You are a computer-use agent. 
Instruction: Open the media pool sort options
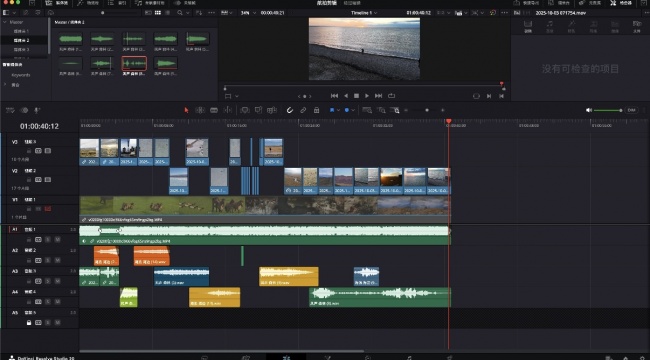(199, 13)
